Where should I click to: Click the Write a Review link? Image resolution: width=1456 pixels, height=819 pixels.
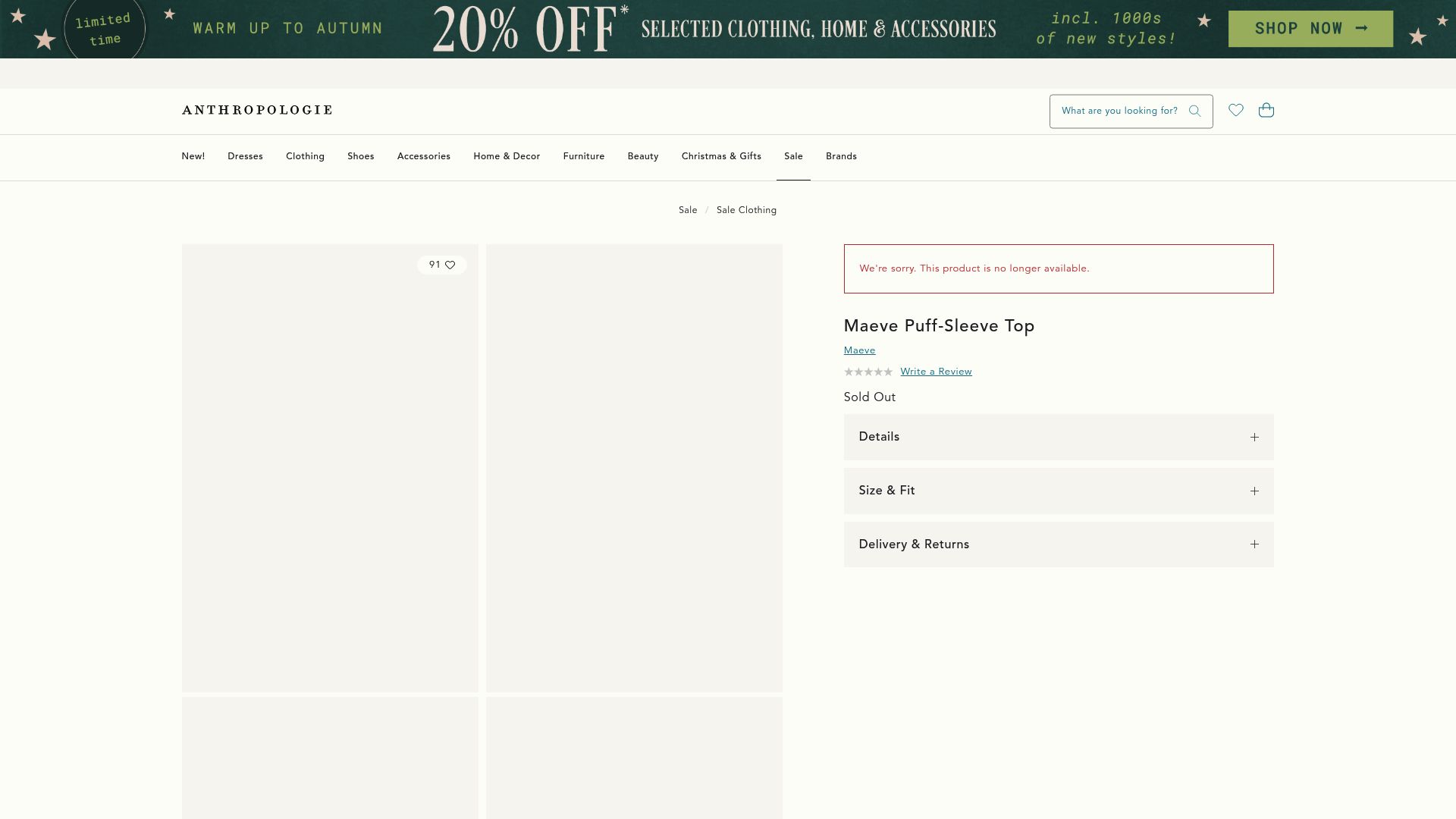pyautogui.click(x=936, y=372)
